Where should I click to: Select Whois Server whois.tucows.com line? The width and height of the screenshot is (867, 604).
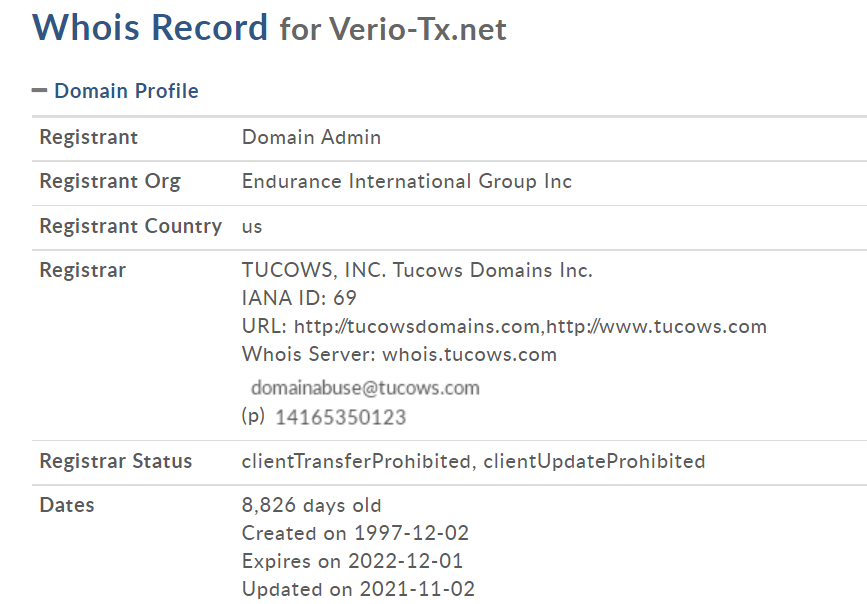(x=399, y=354)
